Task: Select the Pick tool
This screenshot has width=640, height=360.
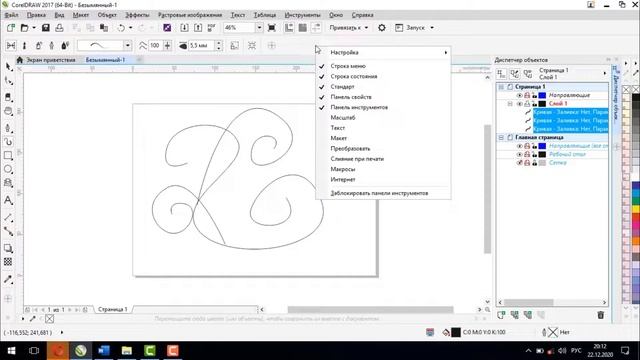Action: [x=8, y=67]
